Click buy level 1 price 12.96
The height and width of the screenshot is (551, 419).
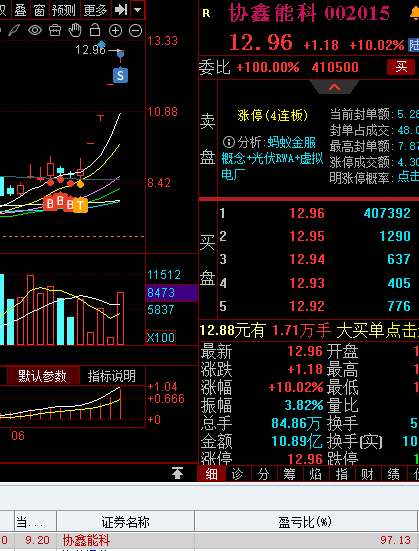(x=307, y=213)
